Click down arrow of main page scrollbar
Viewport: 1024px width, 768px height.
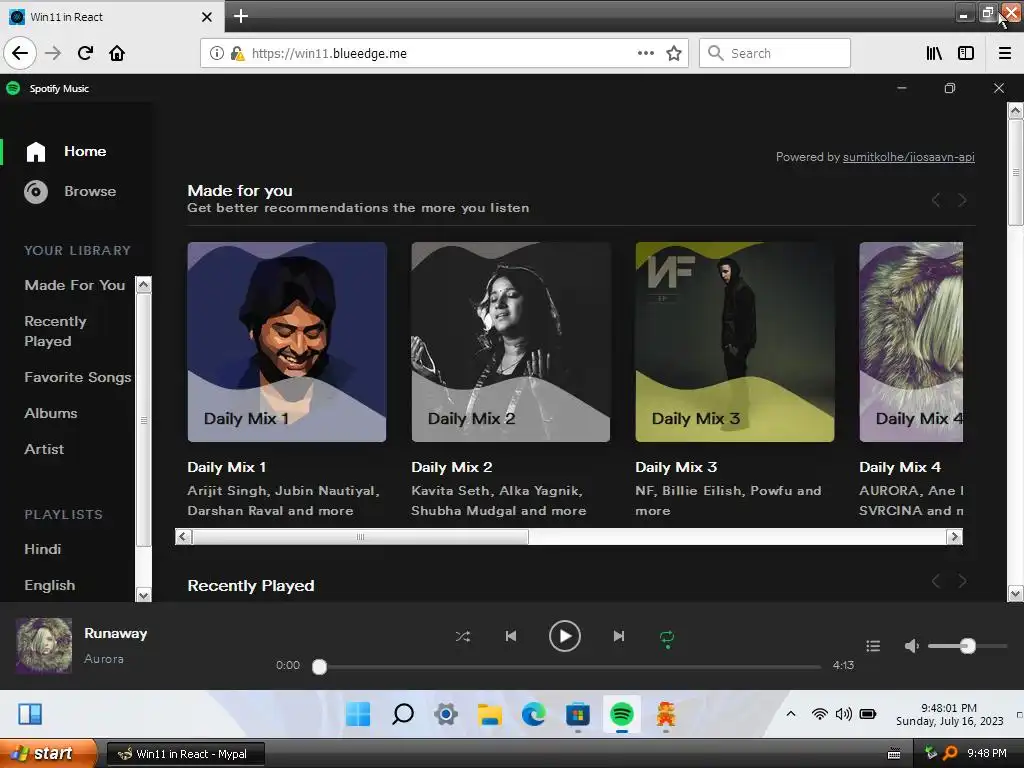coord(1016,594)
